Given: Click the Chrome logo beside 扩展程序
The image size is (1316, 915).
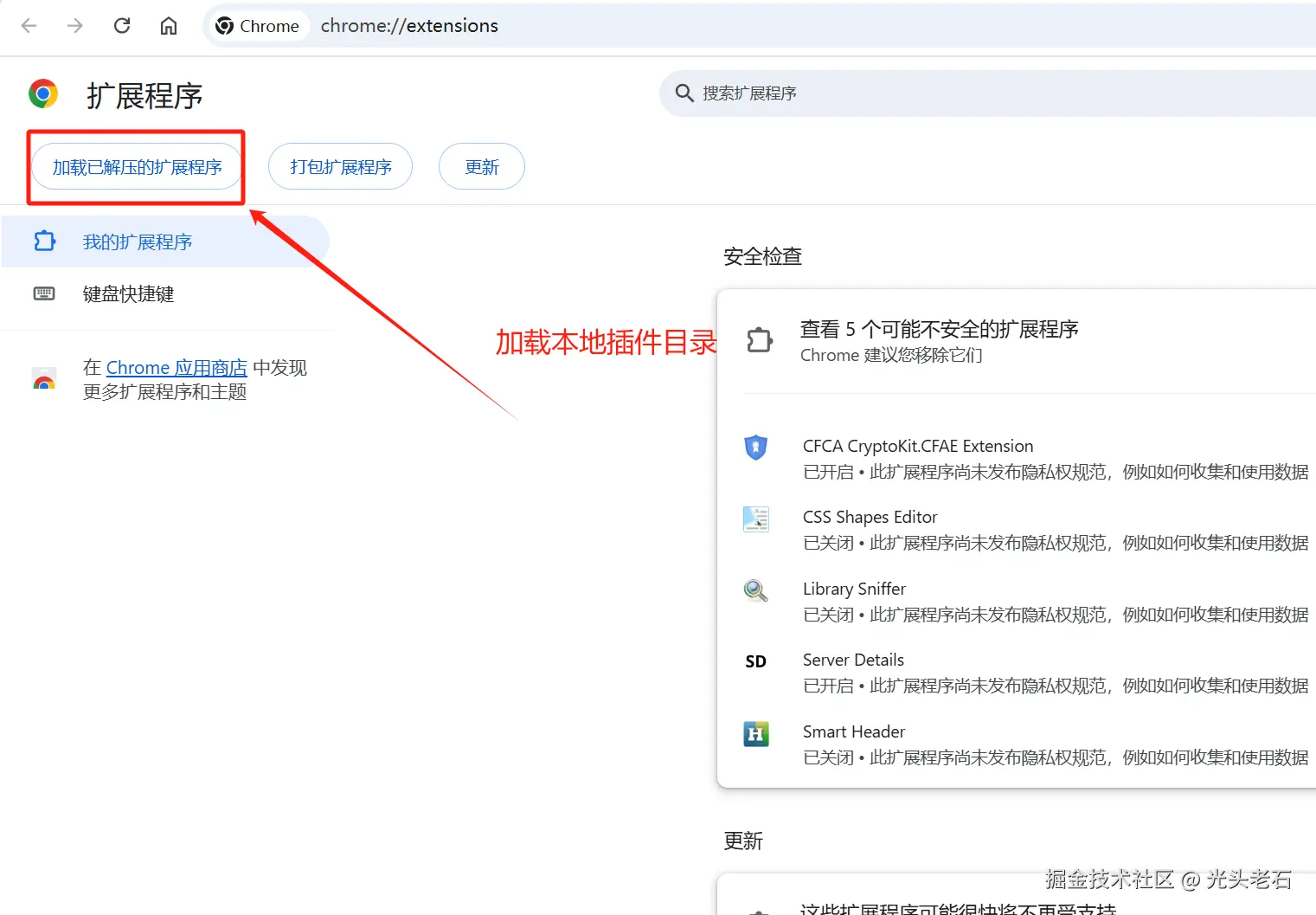Looking at the screenshot, I should pos(43,93).
